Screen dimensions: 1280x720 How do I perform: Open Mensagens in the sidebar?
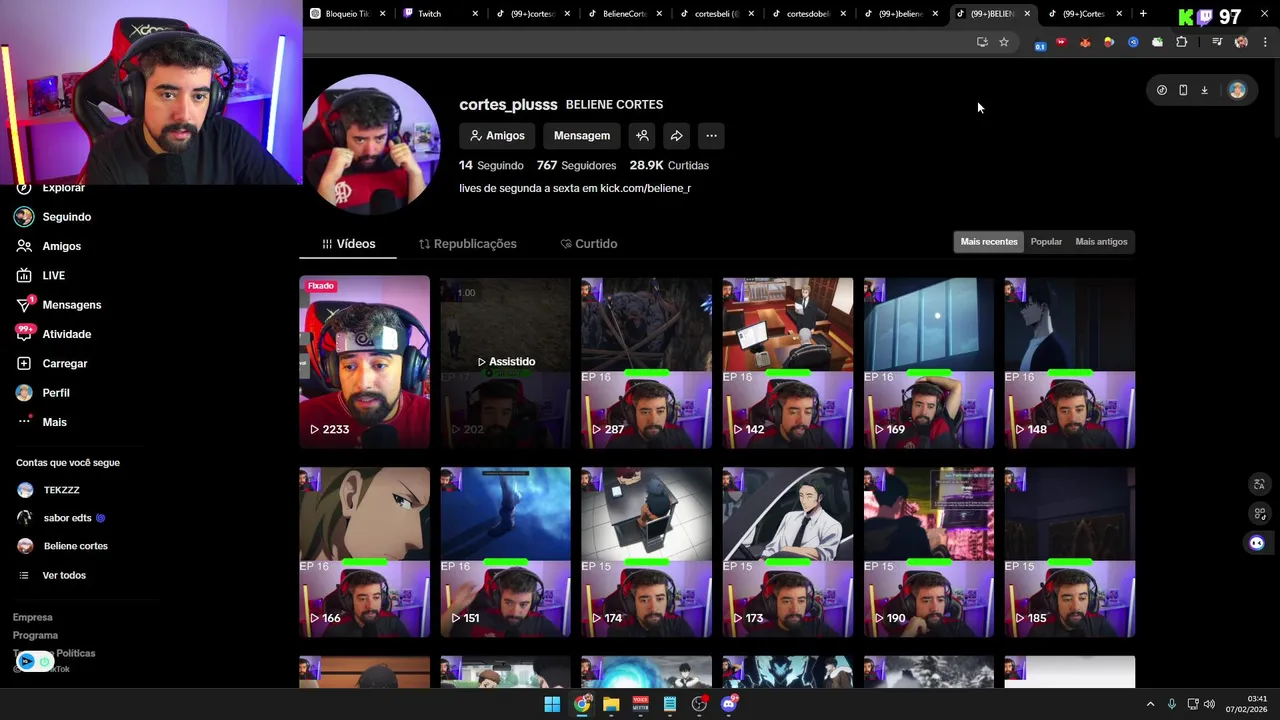click(x=71, y=305)
